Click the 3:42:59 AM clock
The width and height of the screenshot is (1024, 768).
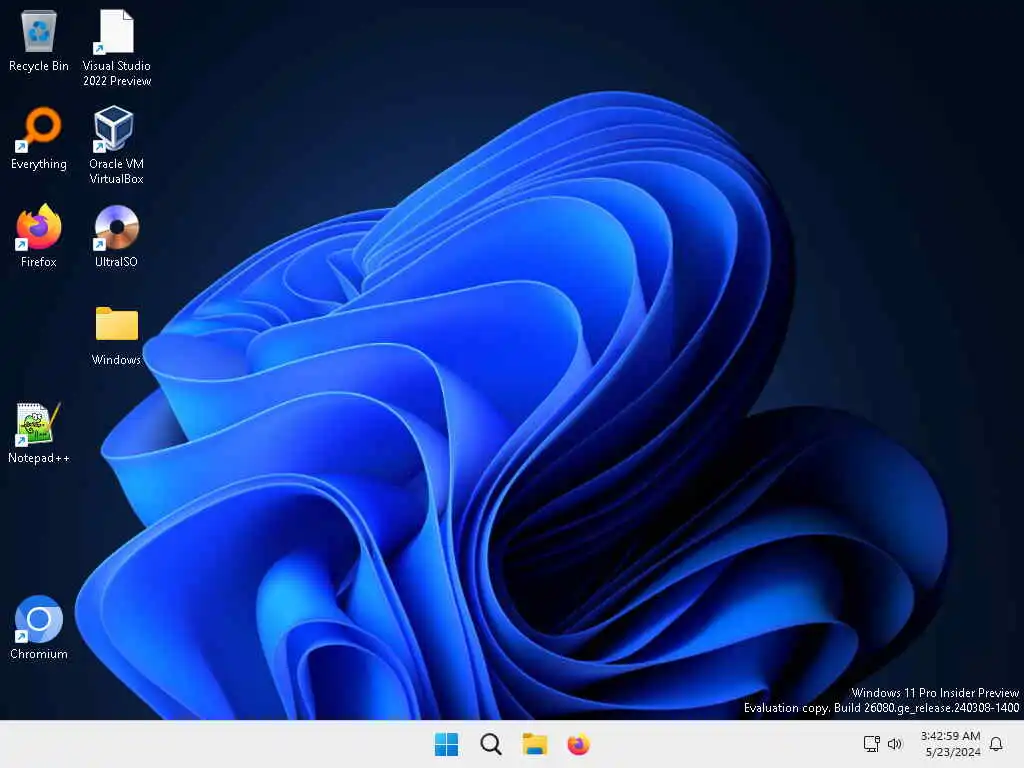pyautogui.click(x=950, y=736)
